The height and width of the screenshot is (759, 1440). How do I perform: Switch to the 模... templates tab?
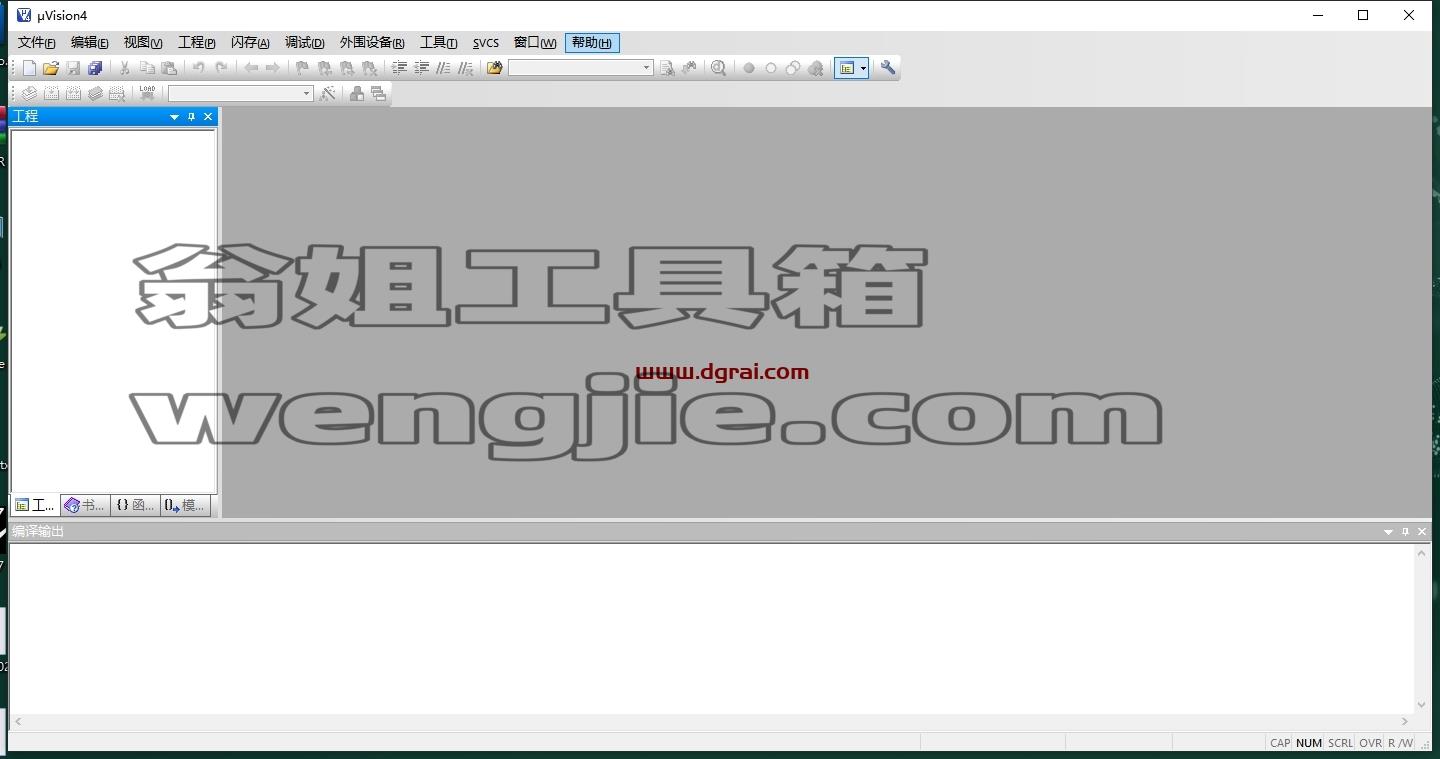185,505
